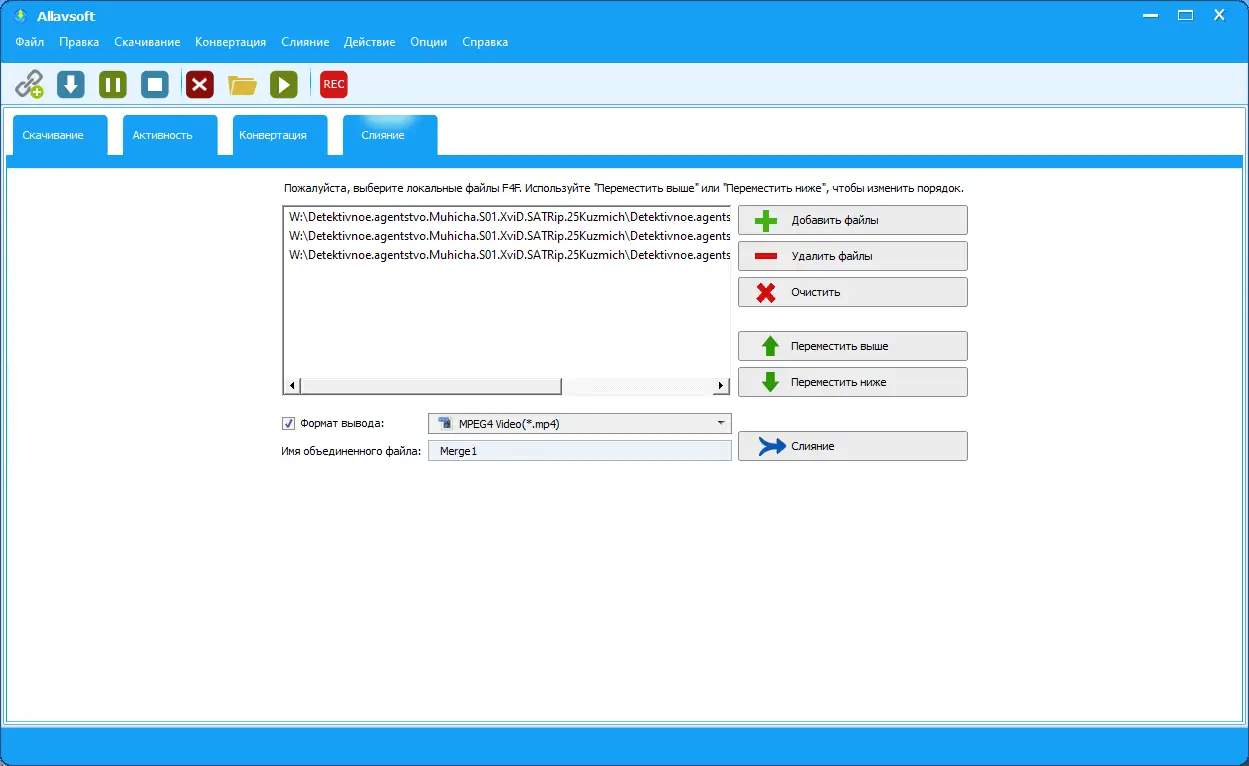Open the Слияние menu
The width and height of the screenshot is (1249, 766).
click(306, 42)
